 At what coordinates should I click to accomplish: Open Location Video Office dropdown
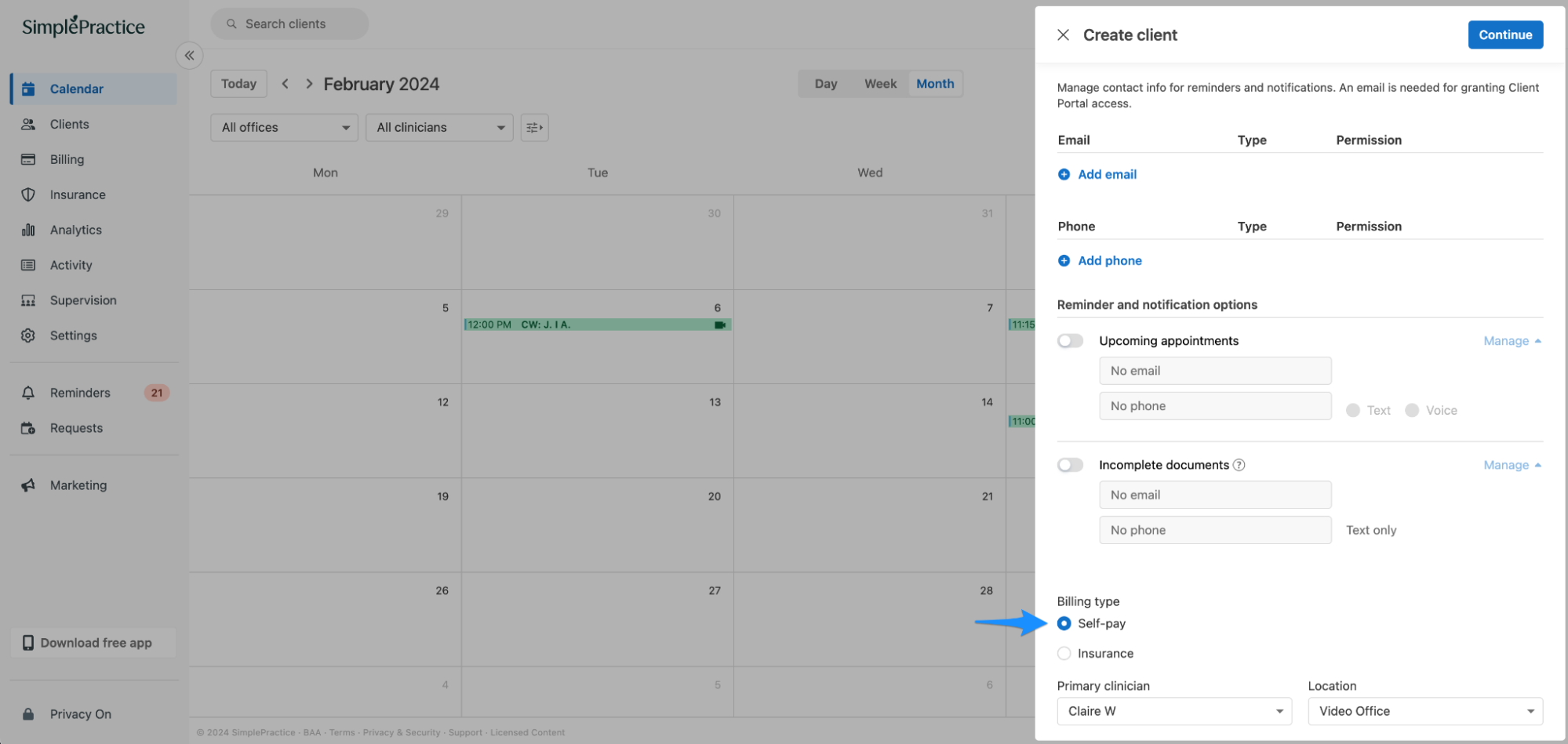coord(1425,711)
